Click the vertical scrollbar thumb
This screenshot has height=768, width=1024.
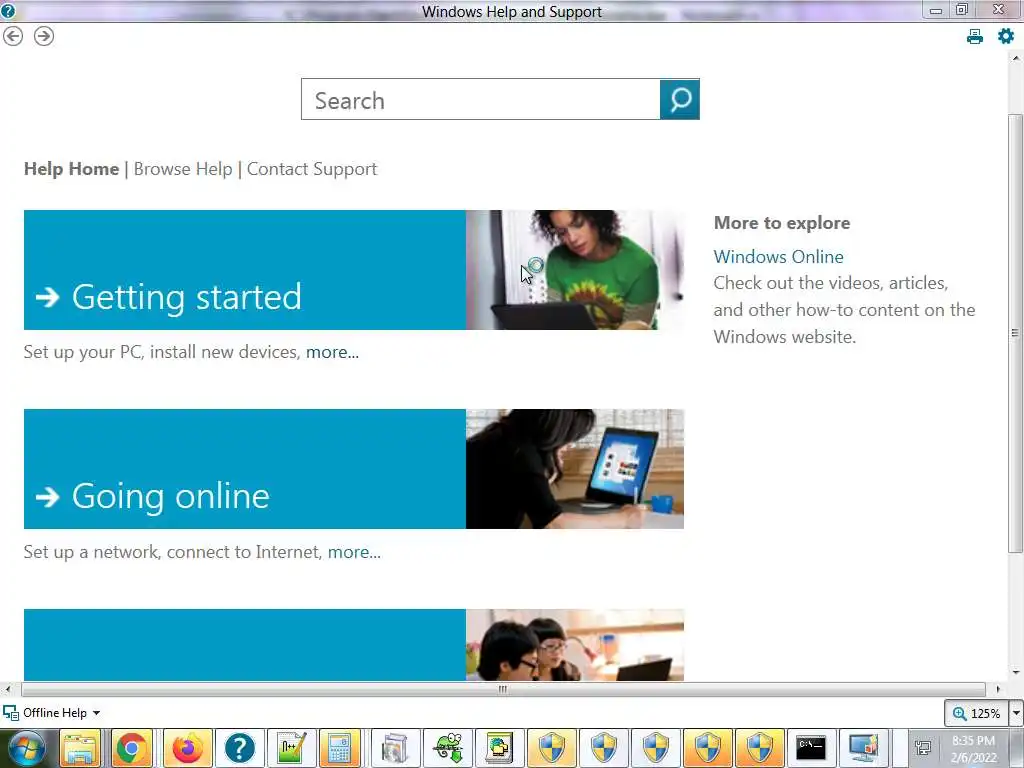click(x=1015, y=333)
